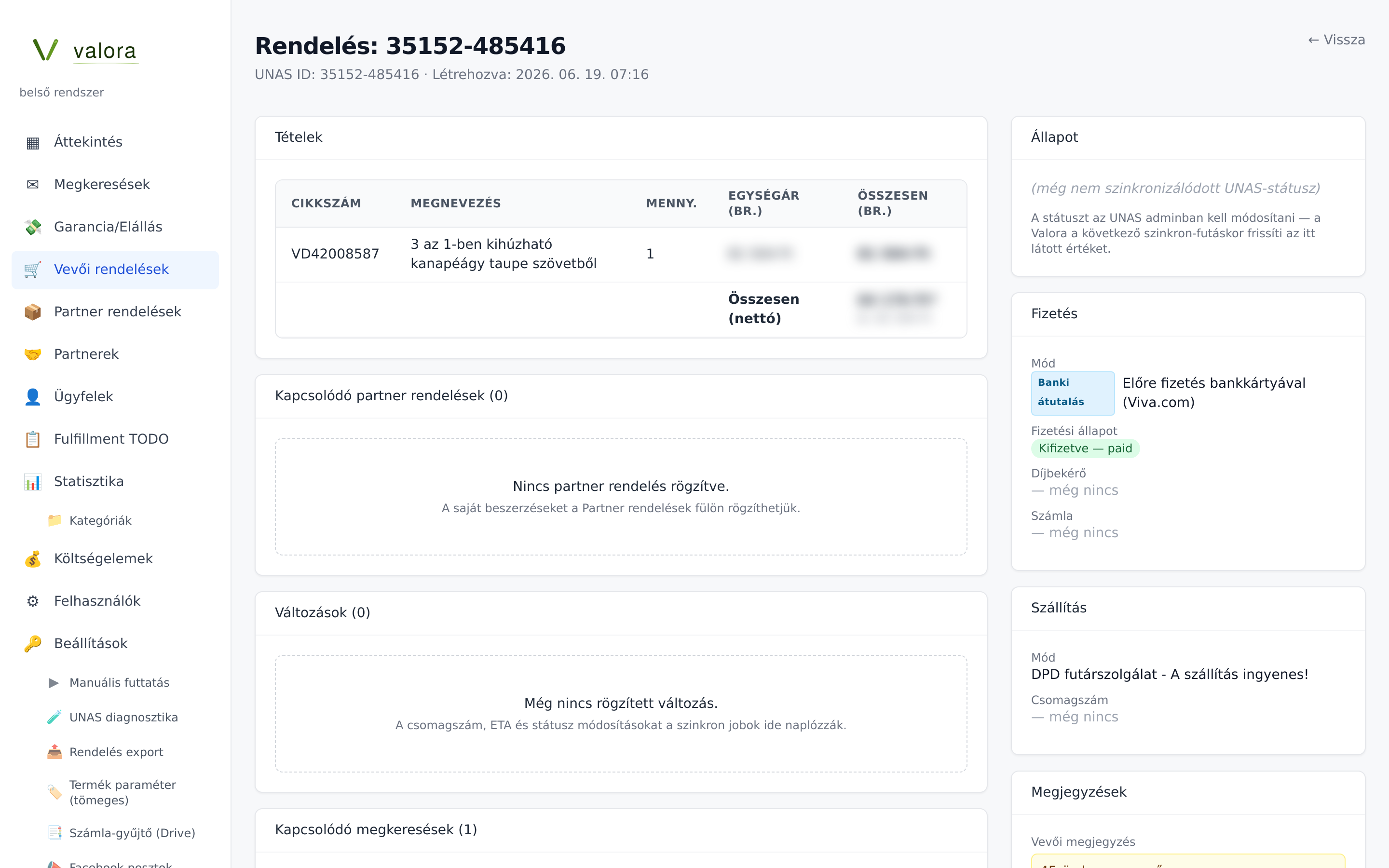
Task: Go to Garancia/Elállás page
Action: tap(115, 227)
